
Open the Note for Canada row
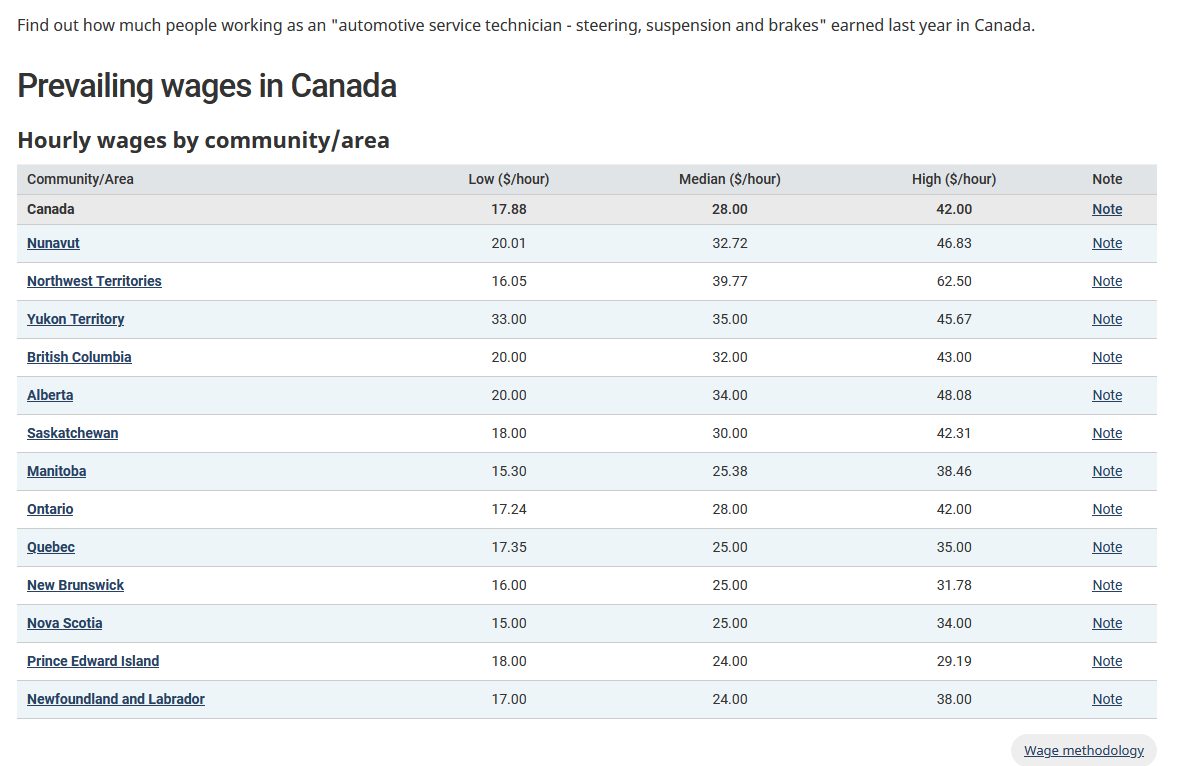point(1107,209)
